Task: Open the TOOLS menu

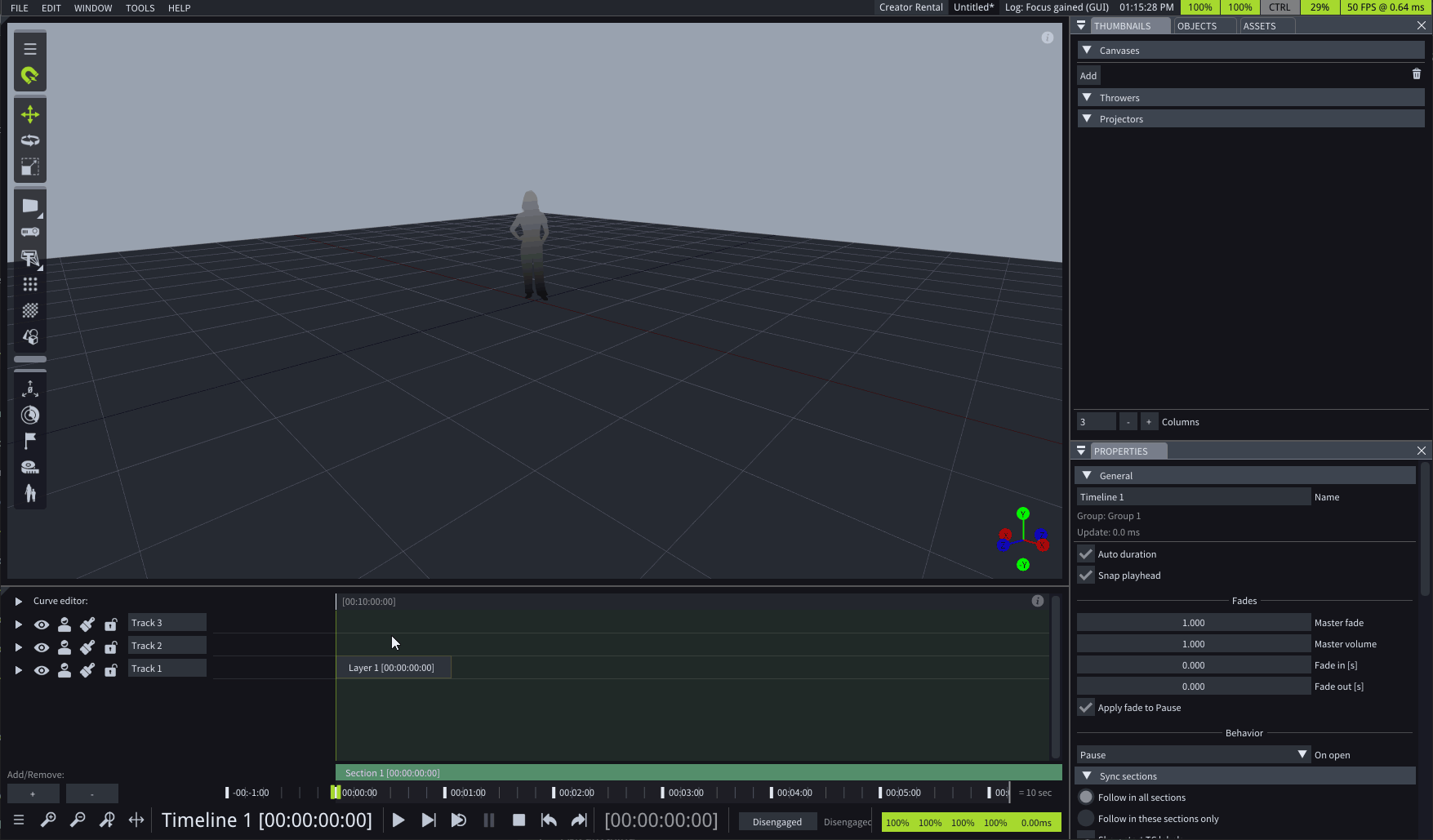Action: click(140, 8)
